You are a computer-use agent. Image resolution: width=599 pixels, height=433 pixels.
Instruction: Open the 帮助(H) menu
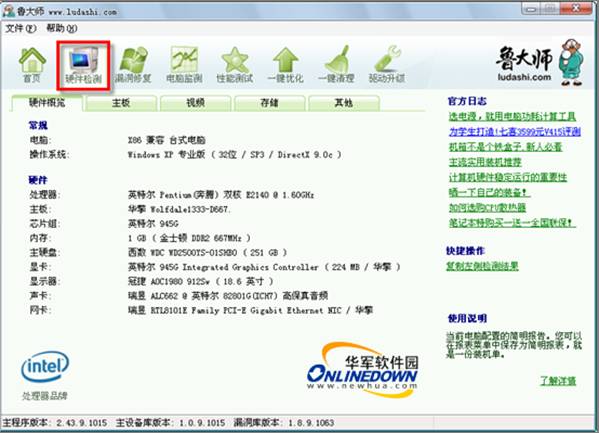(x=62, y=28)
